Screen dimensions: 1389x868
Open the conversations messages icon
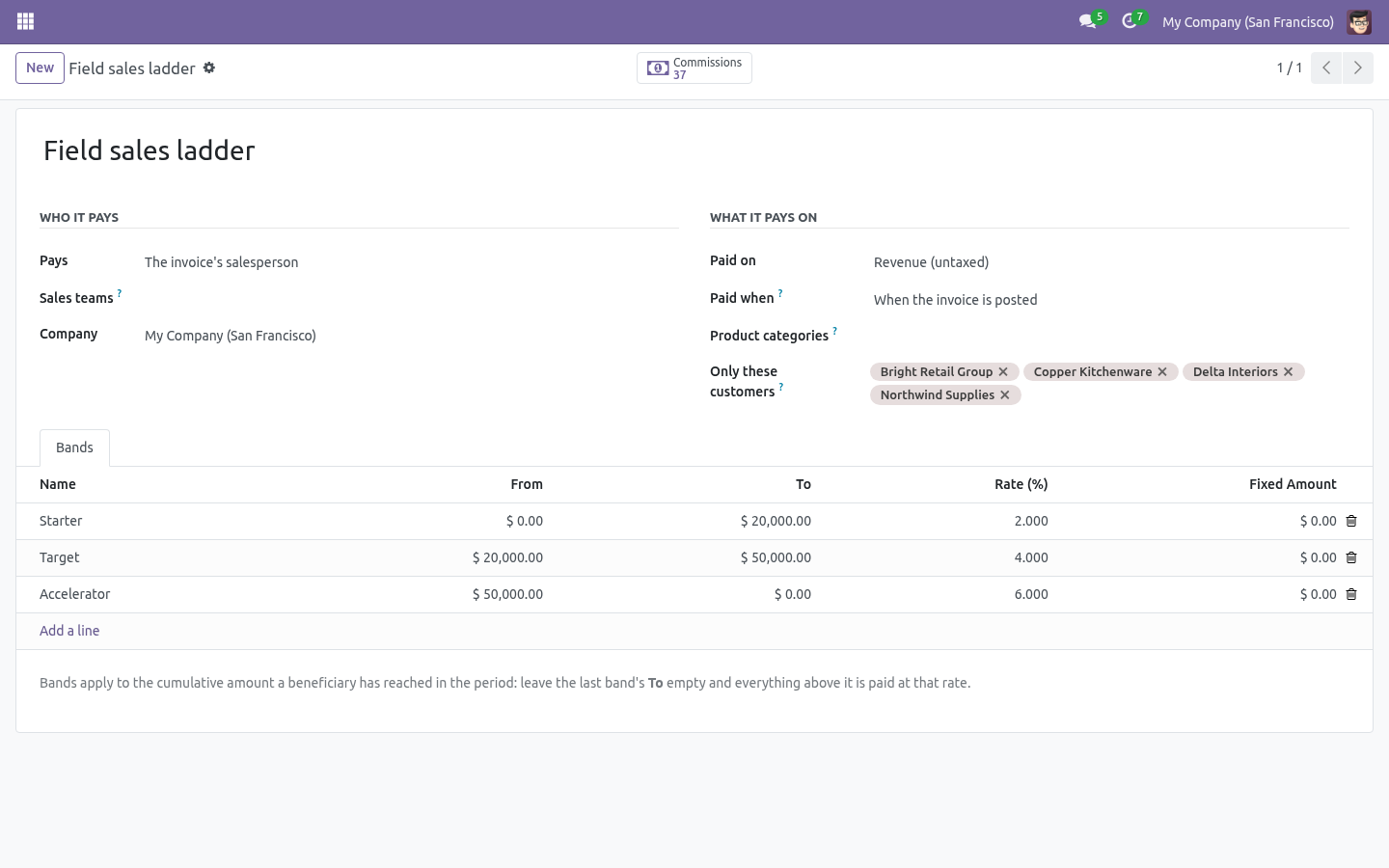[1088, 21]
